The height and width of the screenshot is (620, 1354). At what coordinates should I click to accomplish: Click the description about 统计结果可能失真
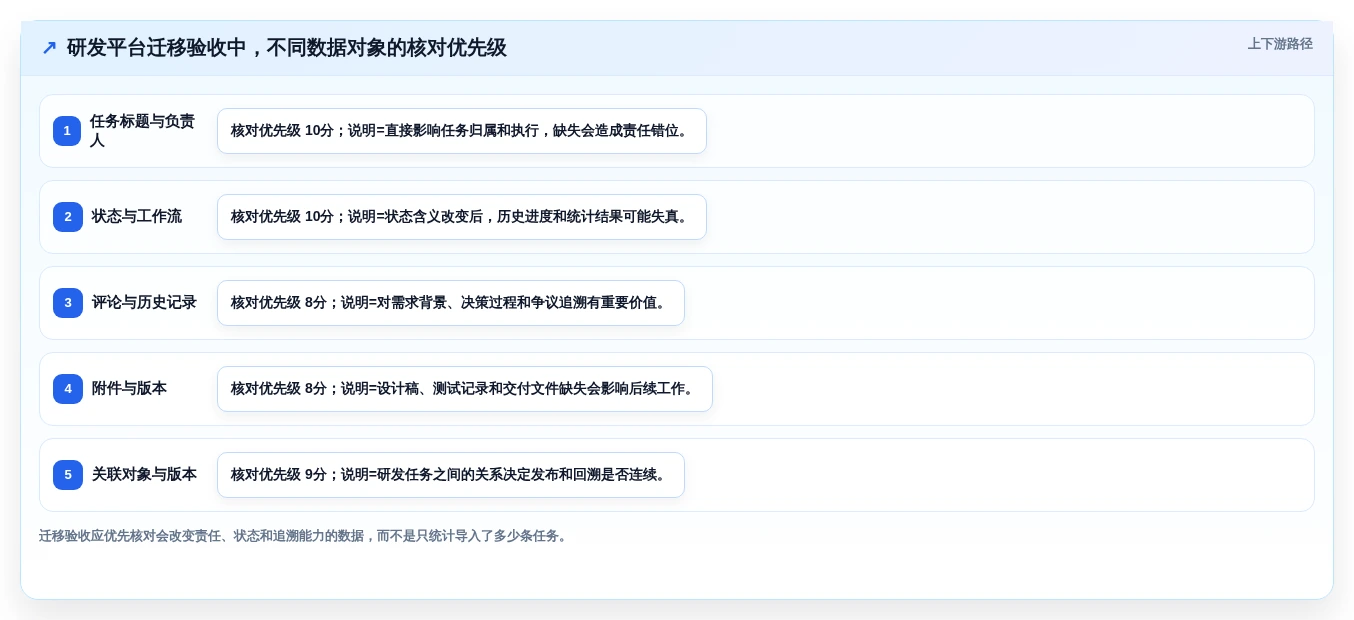462,217
